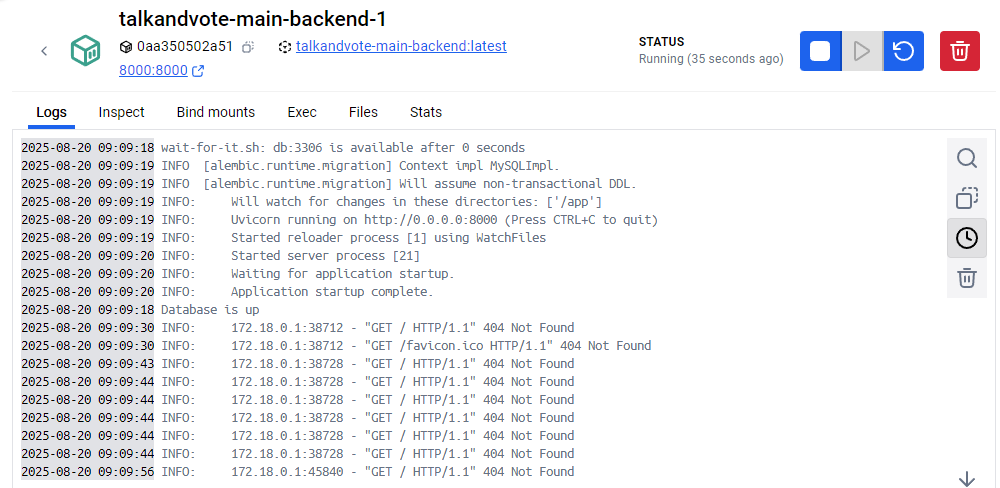The image size is (1000, 488).
Task: Toggle log timestamps clock icon
Action: (x=967, y=238)
